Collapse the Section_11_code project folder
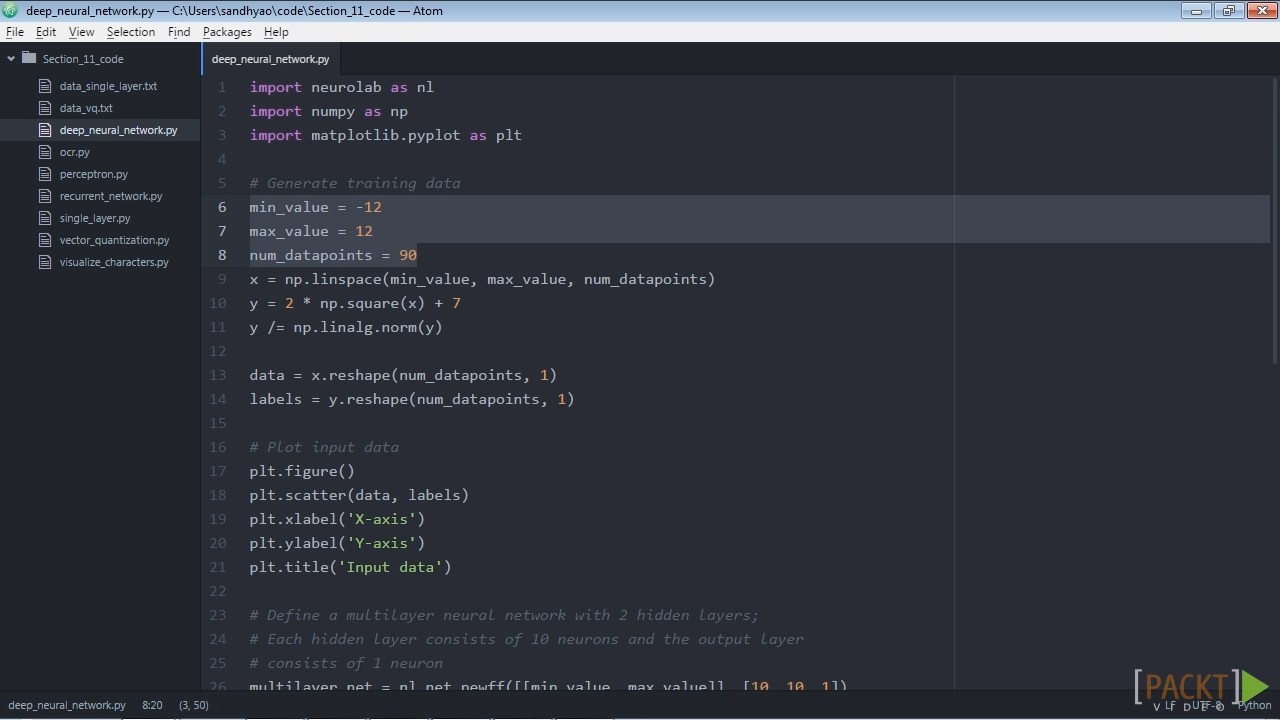The image size is (1280, 720). pos(11,59)
